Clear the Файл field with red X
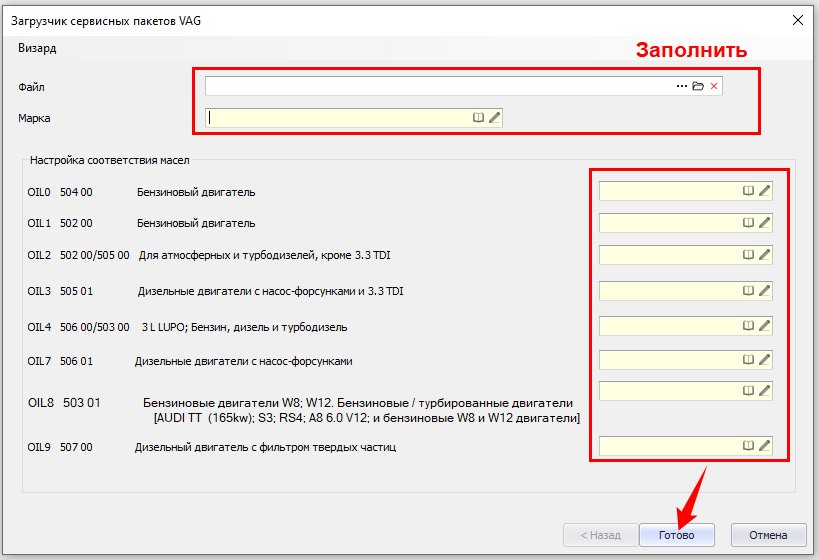Image resolution: width=819 pixels, height=559 pixels. pyautogui.click(x=714, y=87)
